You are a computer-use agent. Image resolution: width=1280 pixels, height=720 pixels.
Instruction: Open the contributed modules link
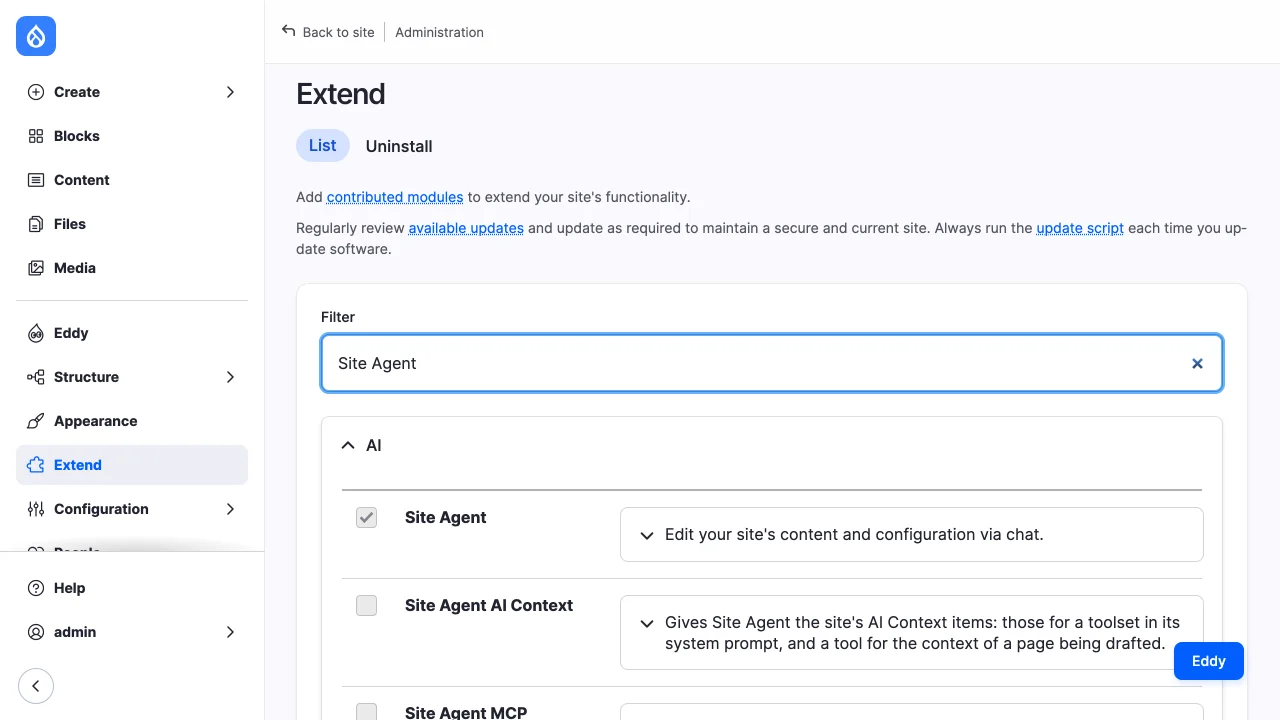coord(395,197)
